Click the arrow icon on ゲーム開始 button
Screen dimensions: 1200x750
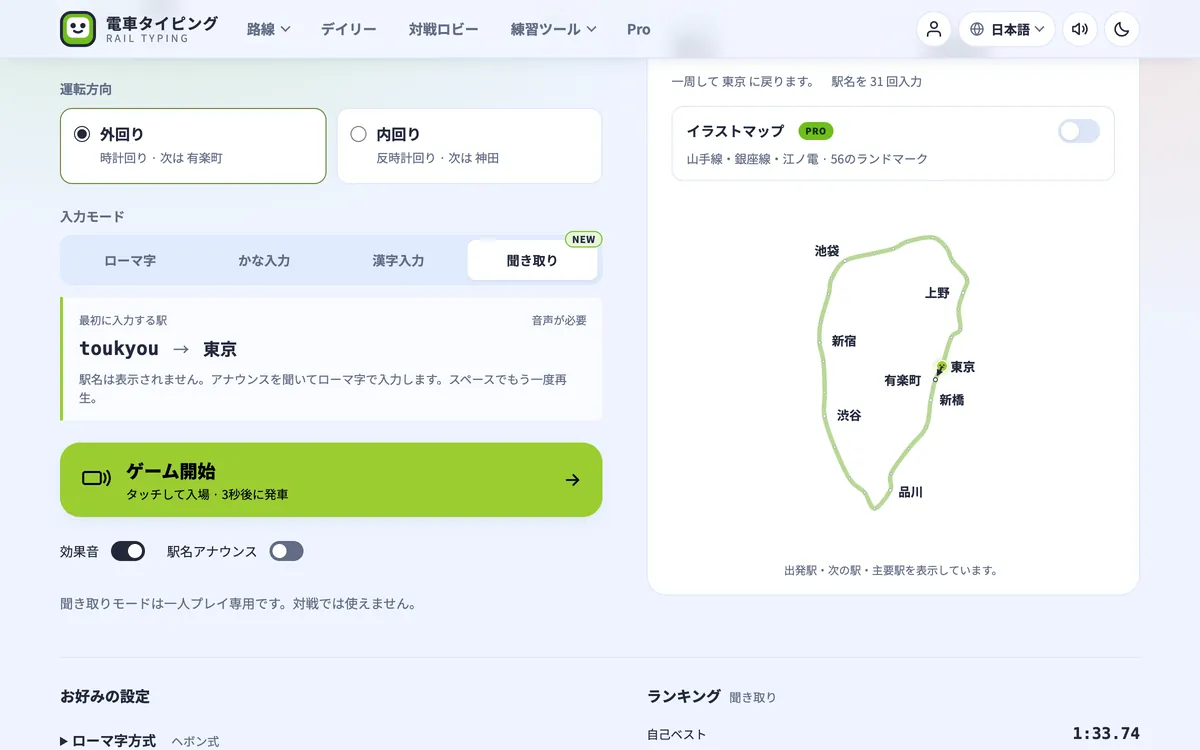[x=572, y=480]
